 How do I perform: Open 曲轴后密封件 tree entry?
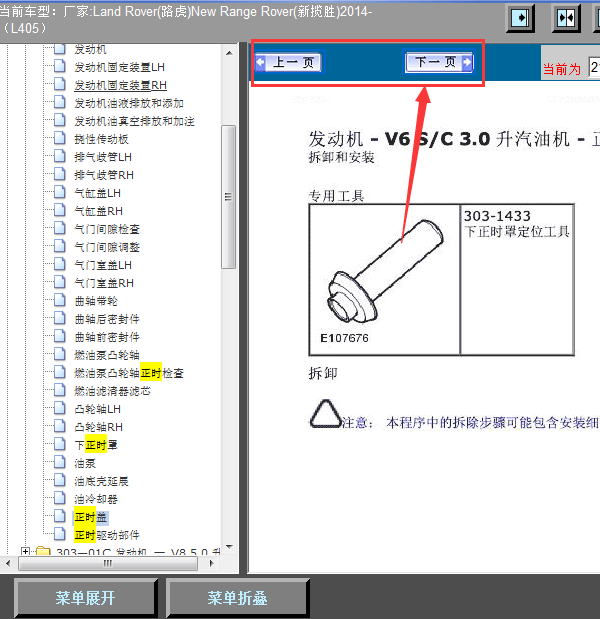tap(107, 319)
